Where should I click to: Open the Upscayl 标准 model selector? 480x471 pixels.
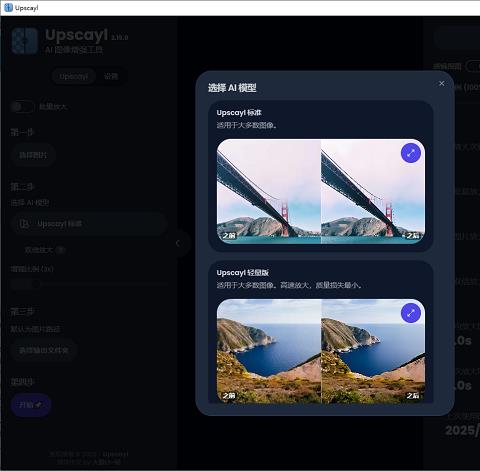coord(89,224)
